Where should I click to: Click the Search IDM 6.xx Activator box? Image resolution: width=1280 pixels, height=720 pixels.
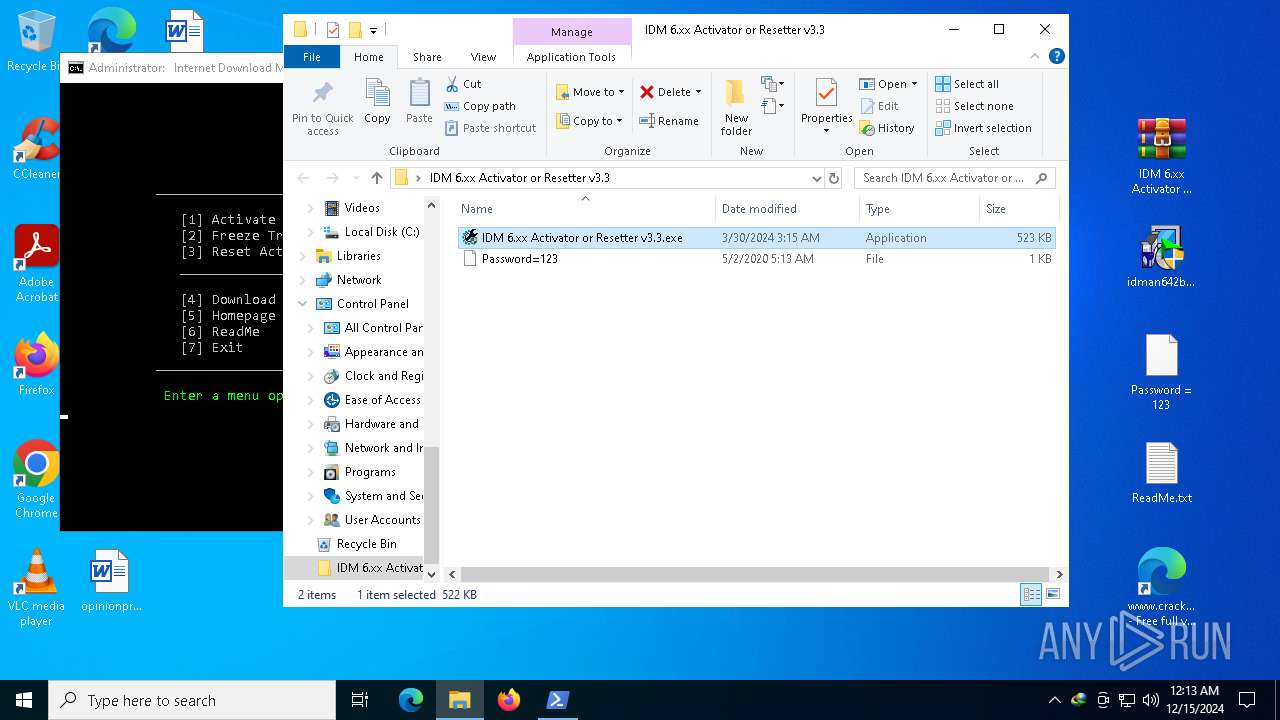[955, 178]
